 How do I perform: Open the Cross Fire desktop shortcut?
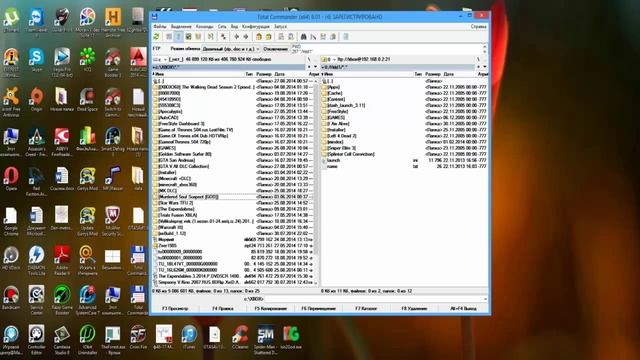click(138, 337)
